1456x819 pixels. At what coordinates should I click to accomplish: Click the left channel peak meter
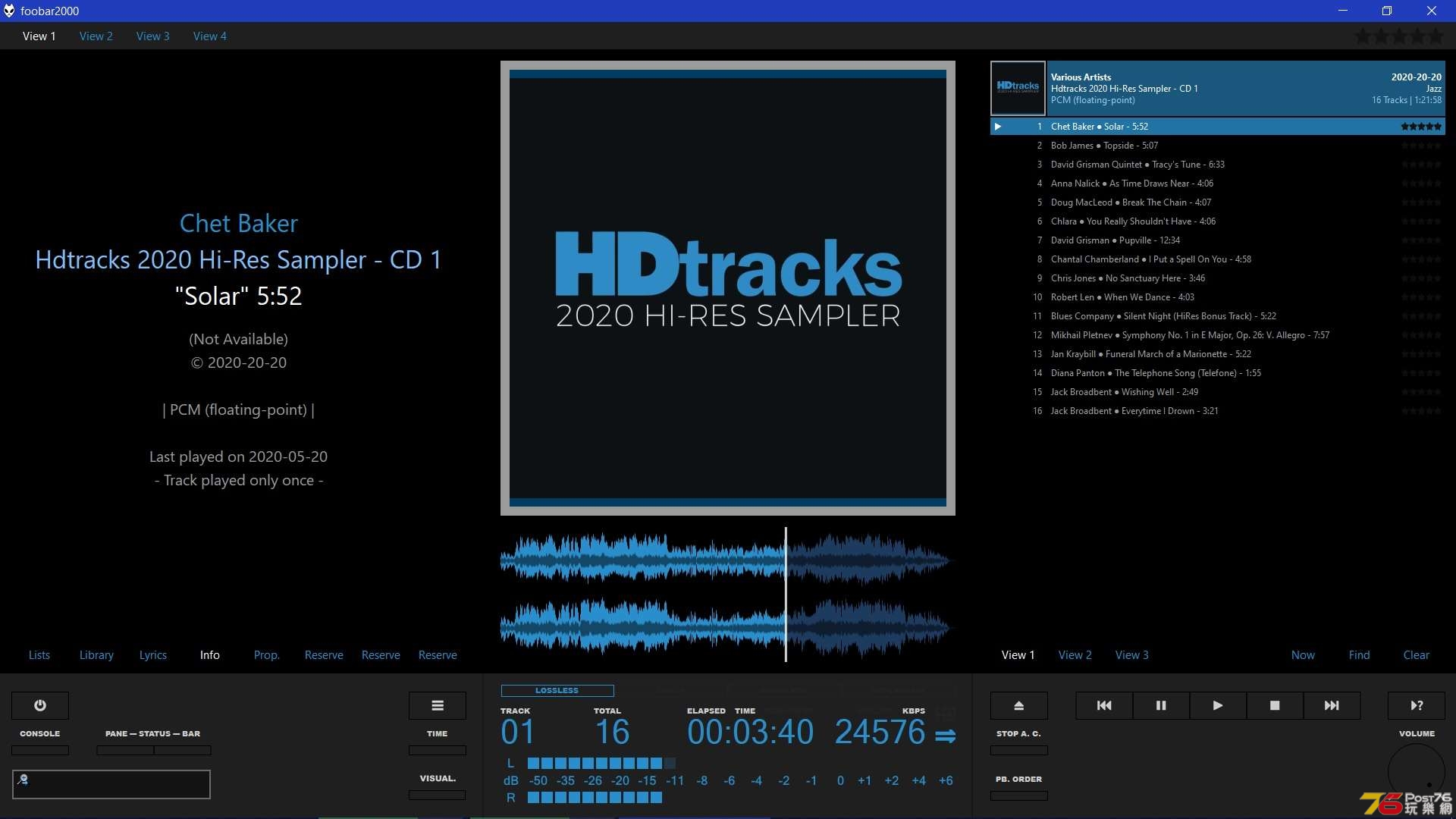(x=601, y=764)
